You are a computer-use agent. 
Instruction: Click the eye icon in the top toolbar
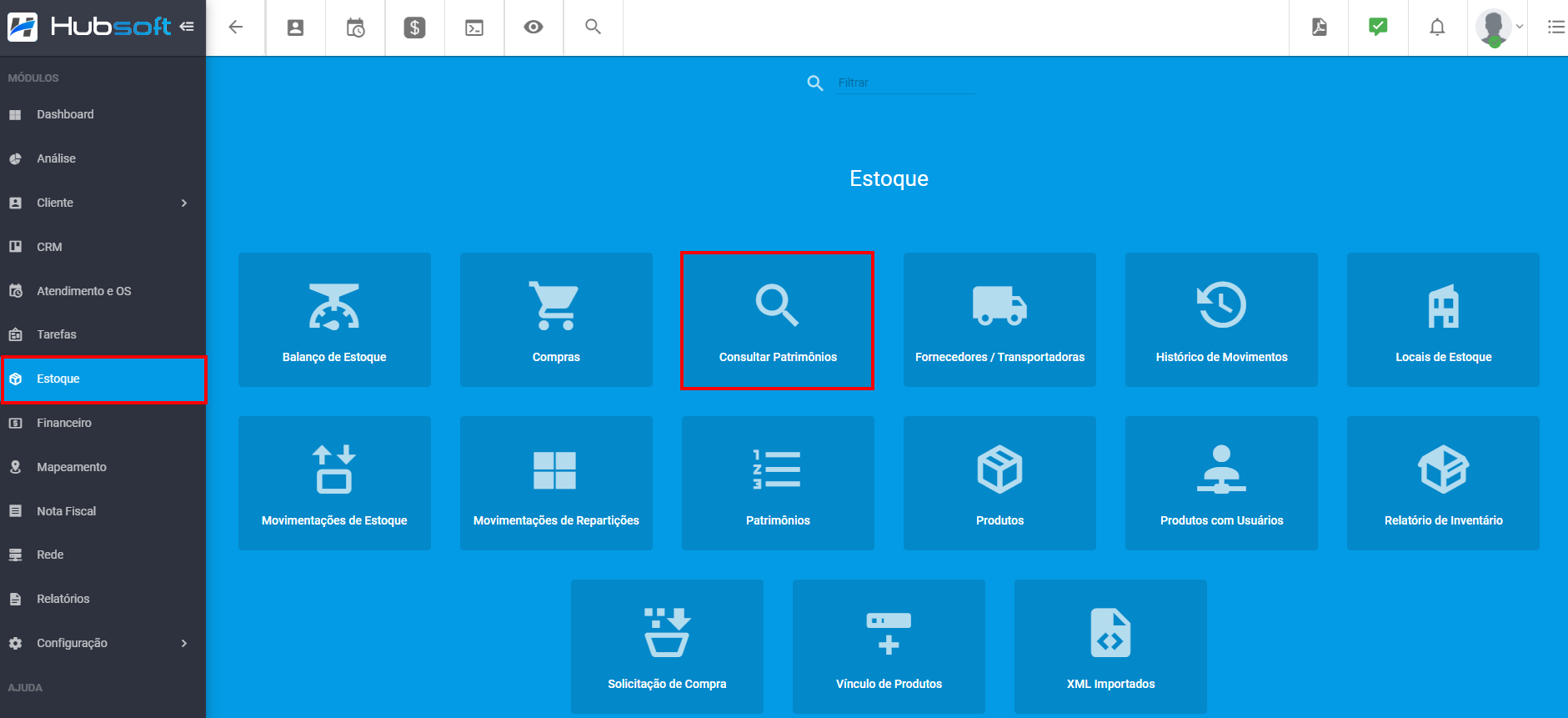(x=534, y=28)
